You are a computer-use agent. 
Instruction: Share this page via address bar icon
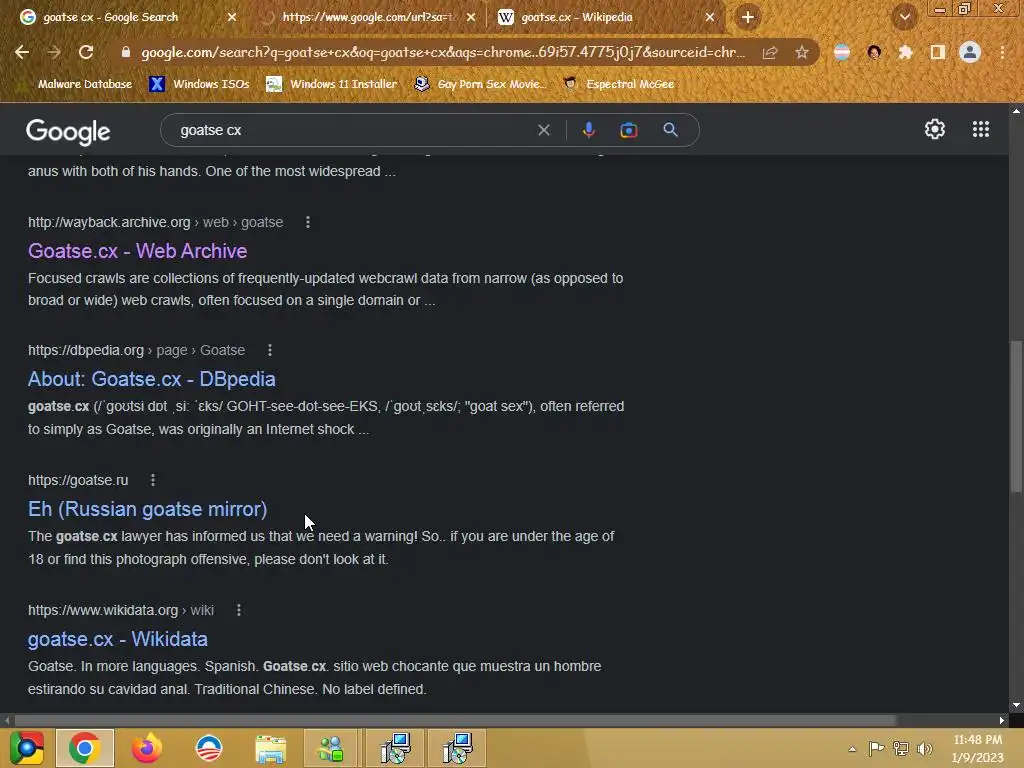click(x=770, y=53)
